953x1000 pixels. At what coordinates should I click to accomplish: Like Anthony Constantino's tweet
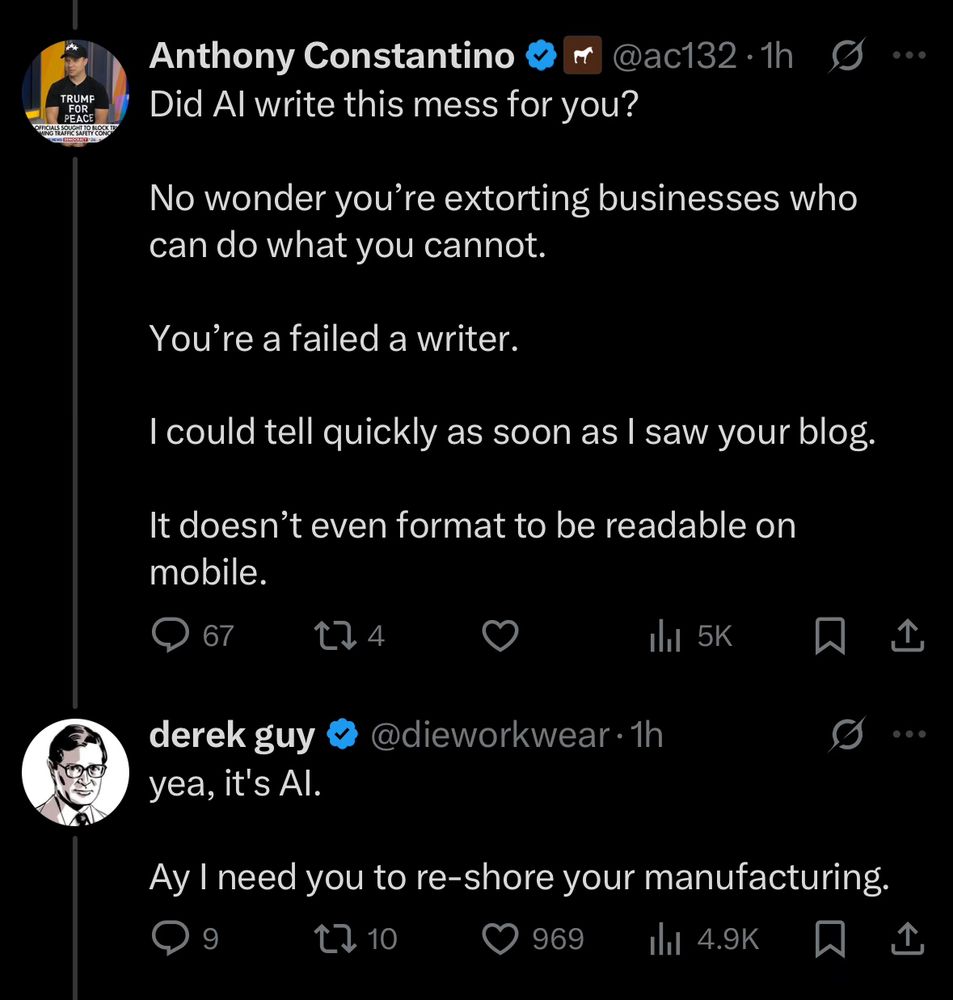(499, 636)
